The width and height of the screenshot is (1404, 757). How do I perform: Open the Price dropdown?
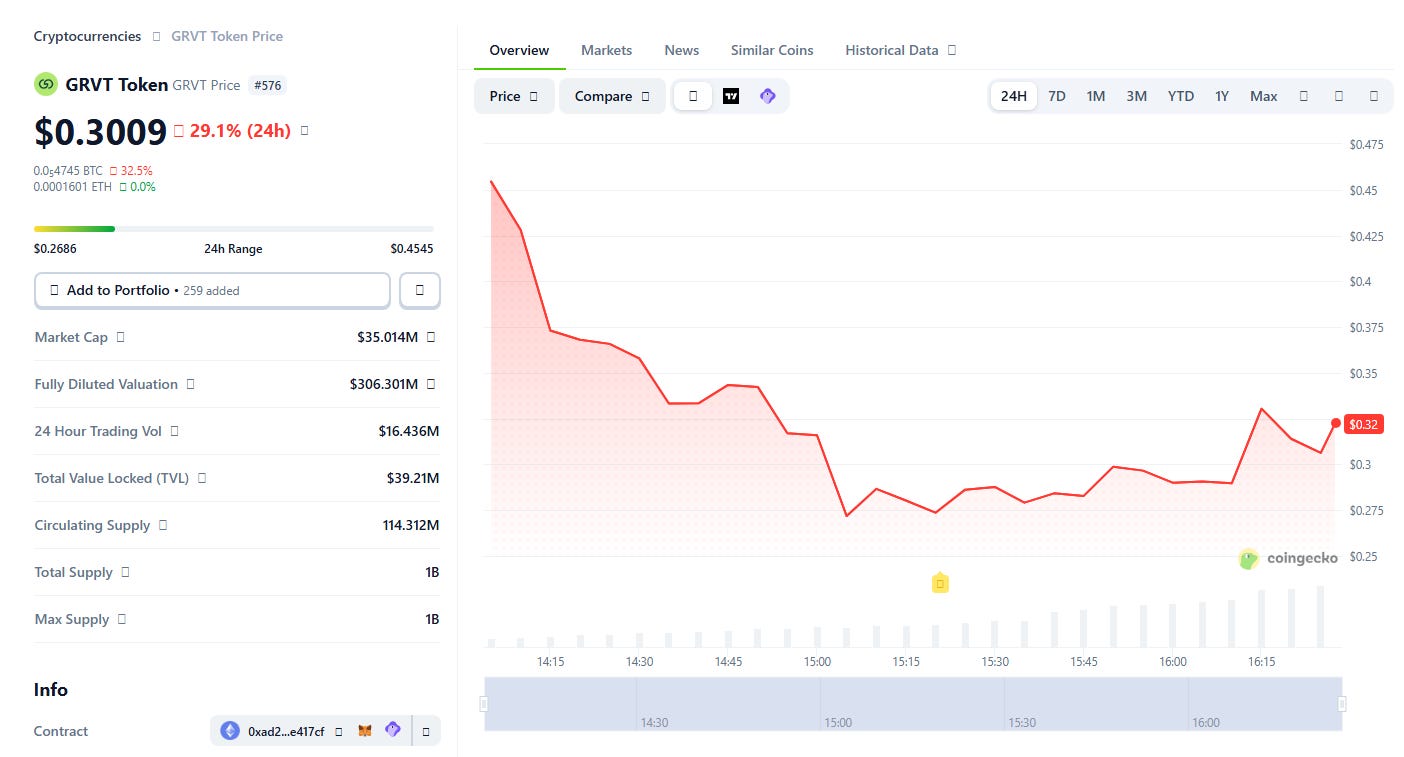[x=514, y=96]
